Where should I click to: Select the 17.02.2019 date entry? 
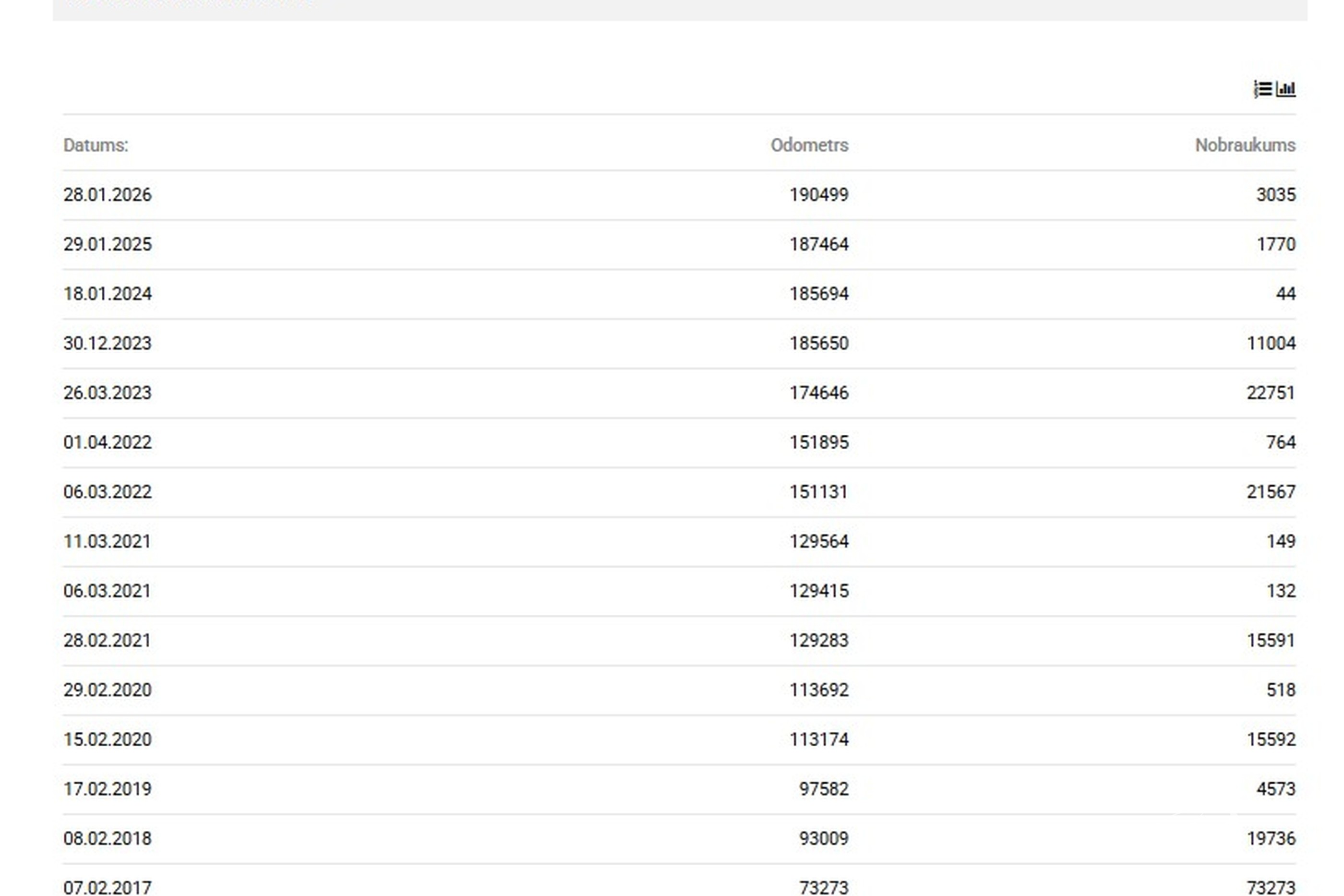108,789
